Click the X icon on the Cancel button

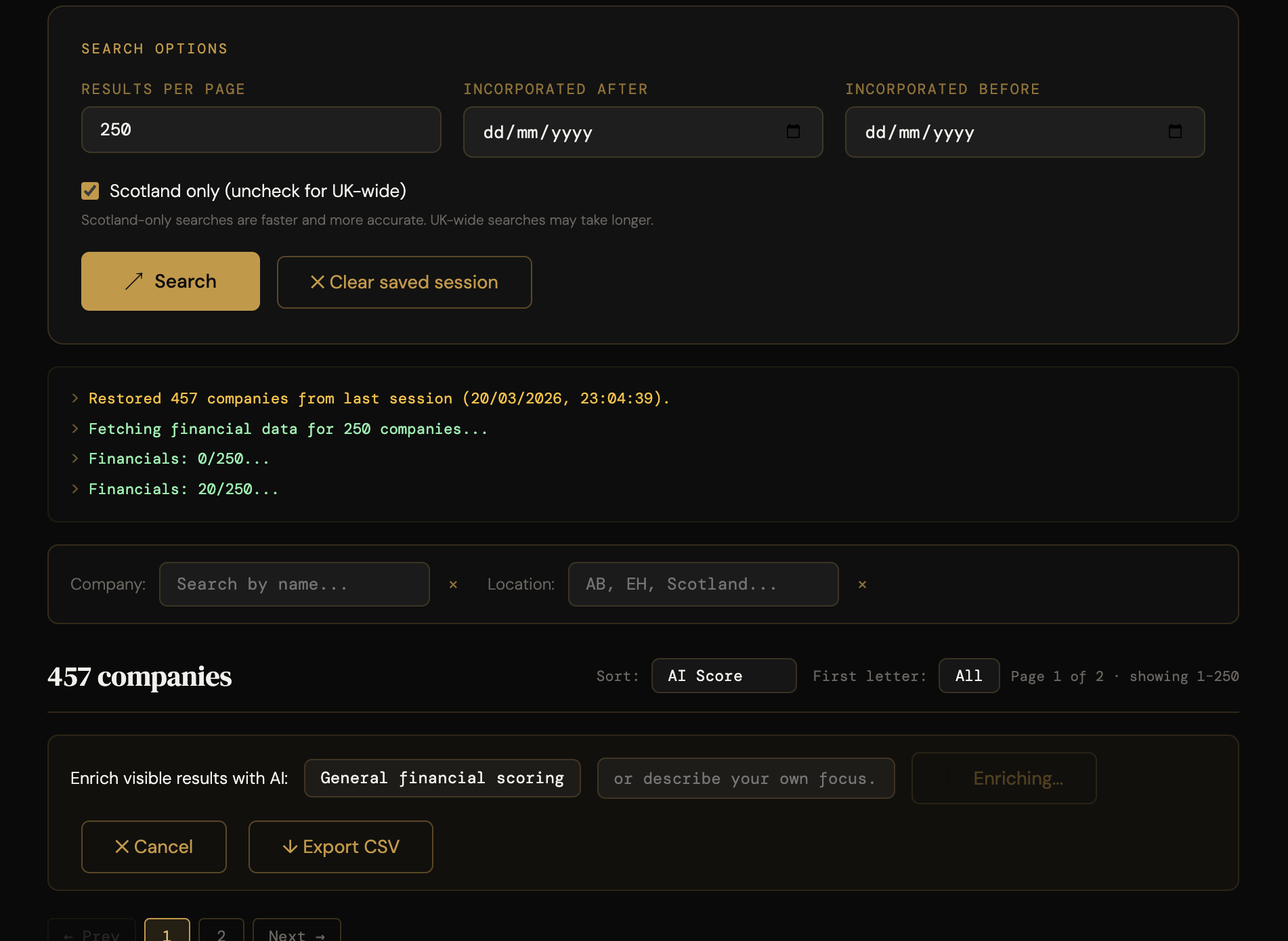pyautogui.click(x=122, y=846)
